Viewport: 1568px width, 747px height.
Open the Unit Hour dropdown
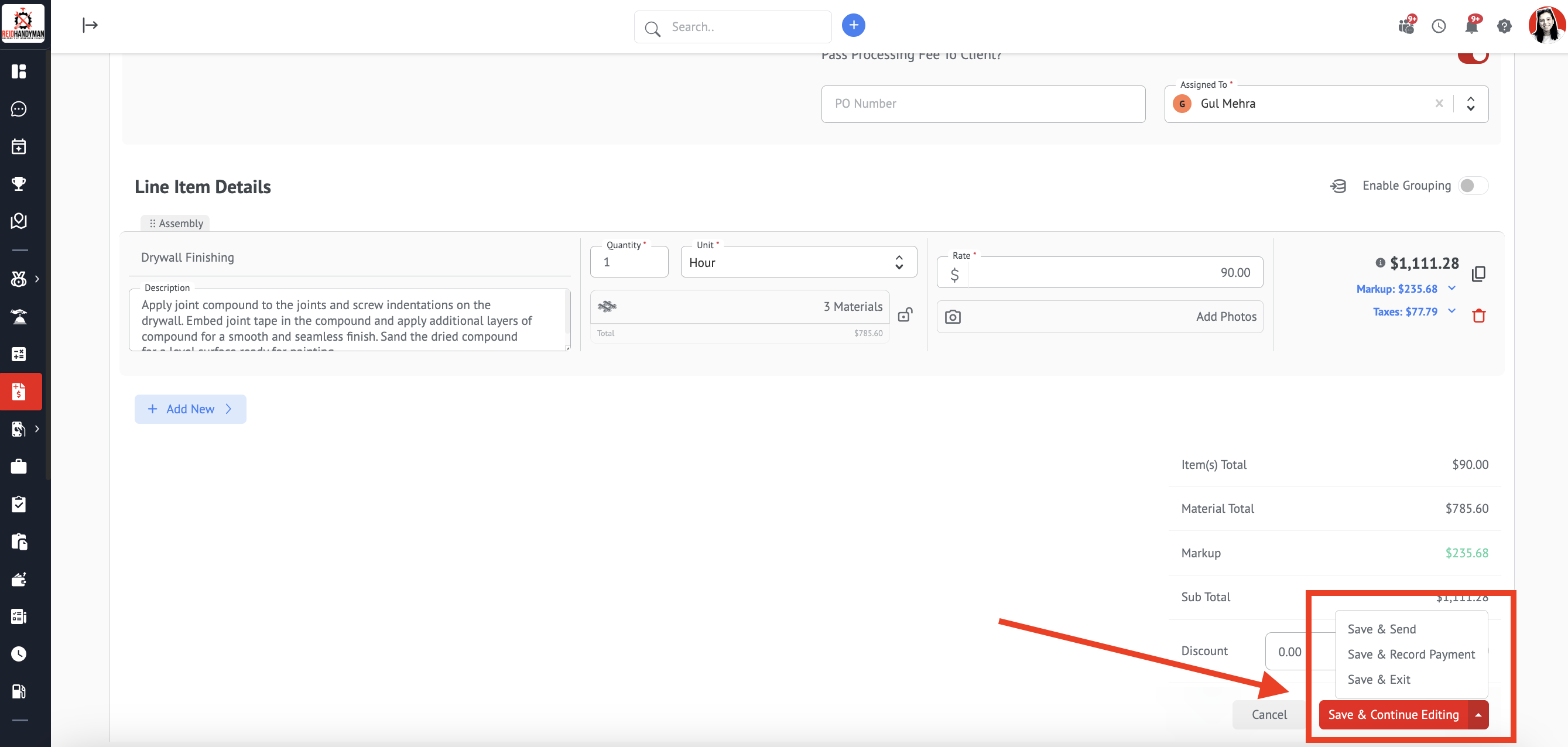coord(798,262)
